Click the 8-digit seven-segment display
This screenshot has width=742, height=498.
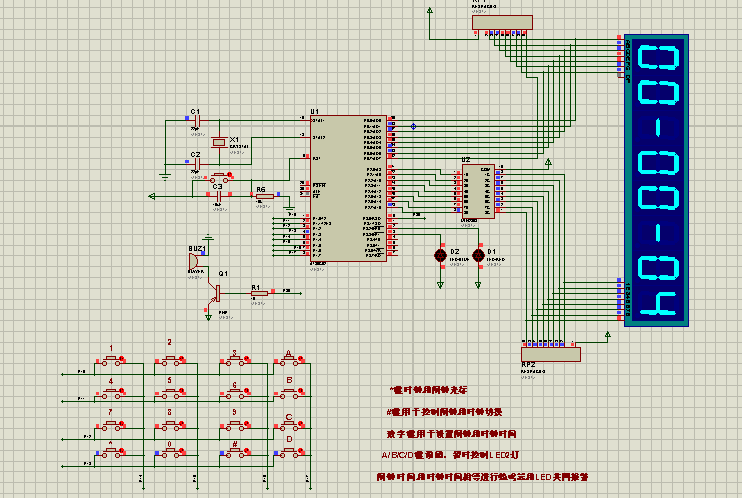click(x=656, y=180)
